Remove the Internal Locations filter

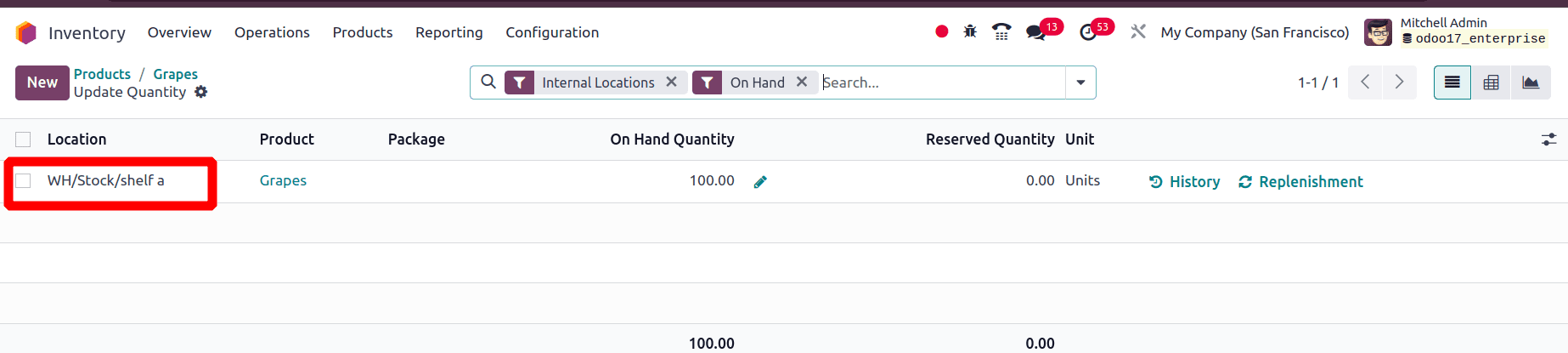pos(671,82)
